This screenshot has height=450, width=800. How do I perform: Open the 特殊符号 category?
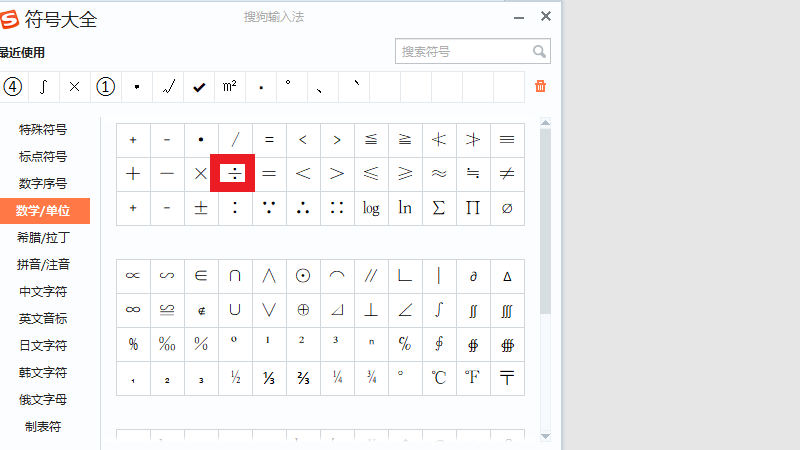(x=43, y=130)
